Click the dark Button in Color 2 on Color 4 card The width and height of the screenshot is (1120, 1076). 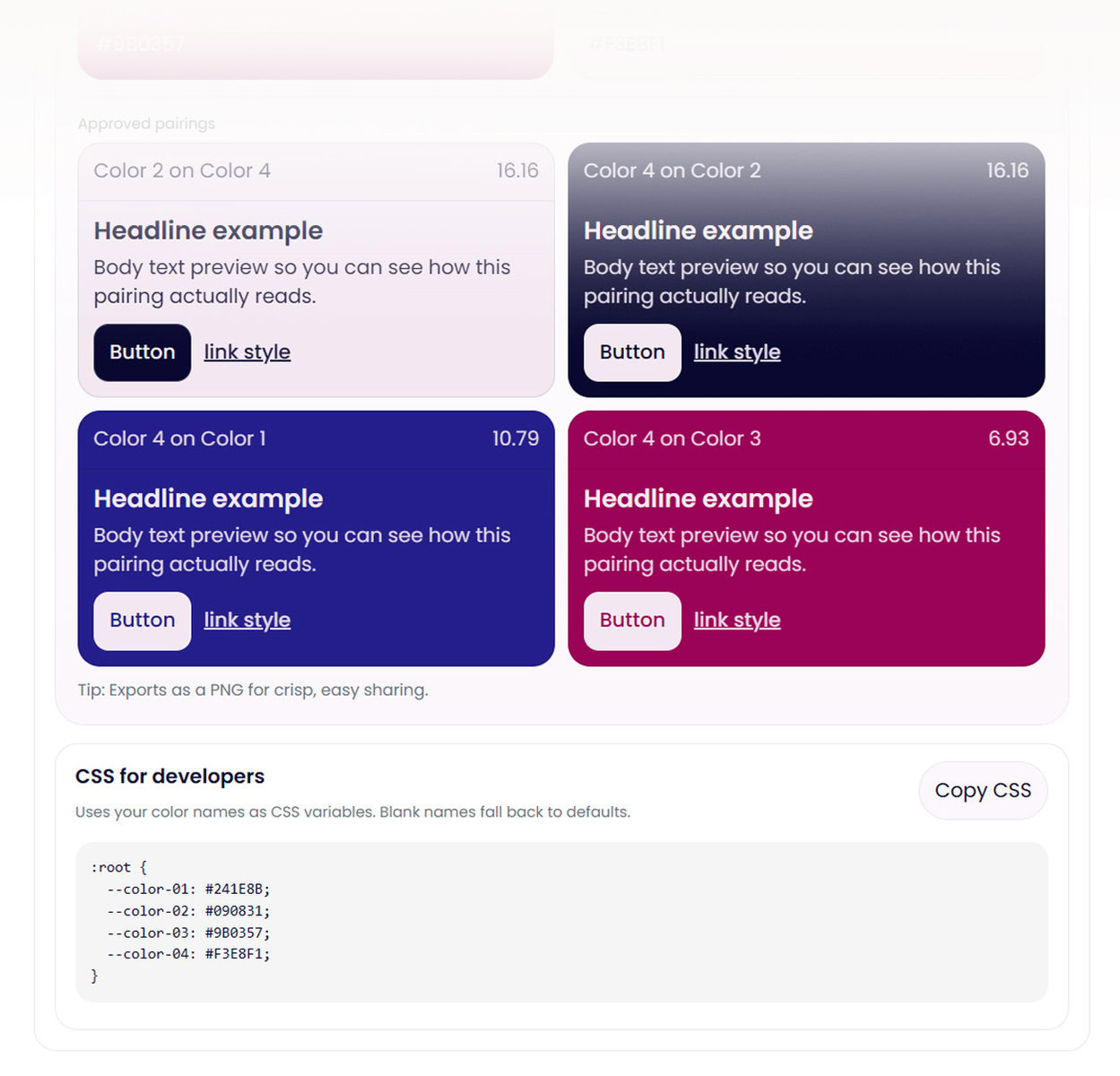click(x=142, y=352)
